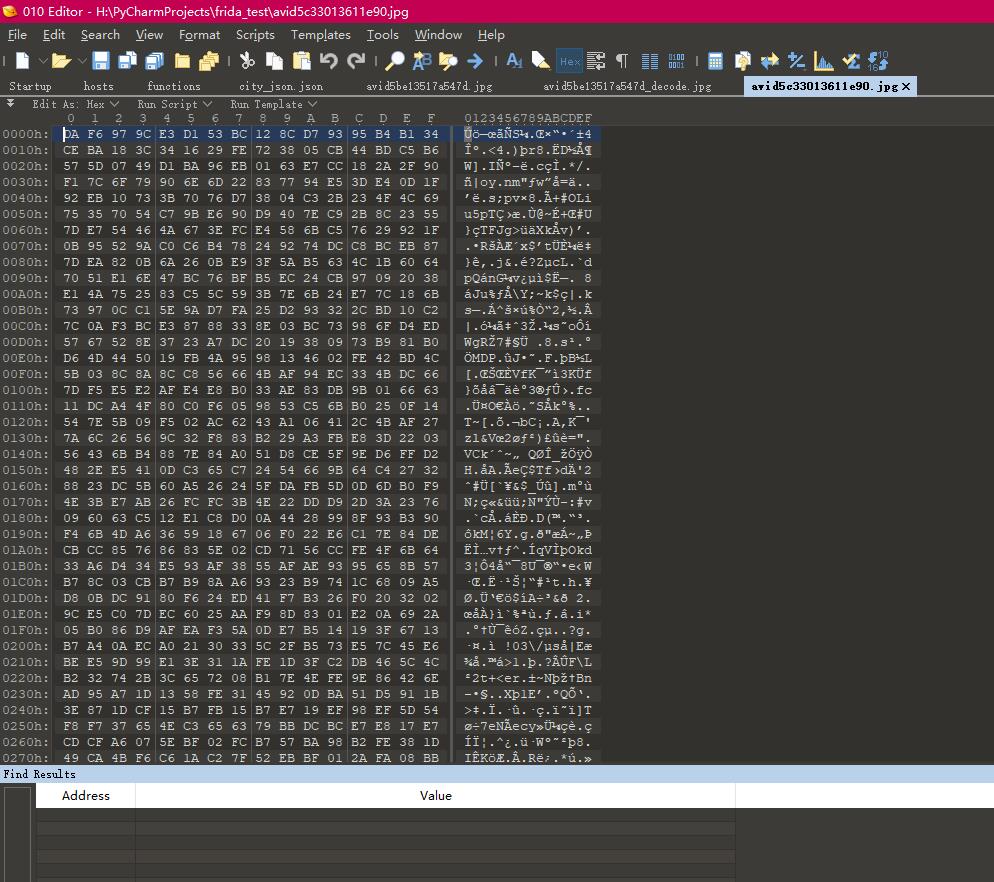Click the 0010h: row address

tap(25, 150)
